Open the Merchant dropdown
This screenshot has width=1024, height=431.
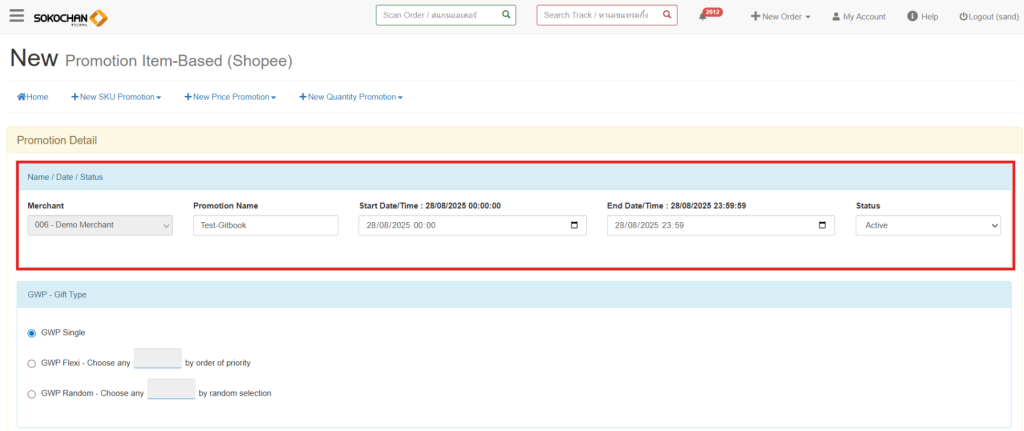100,225
